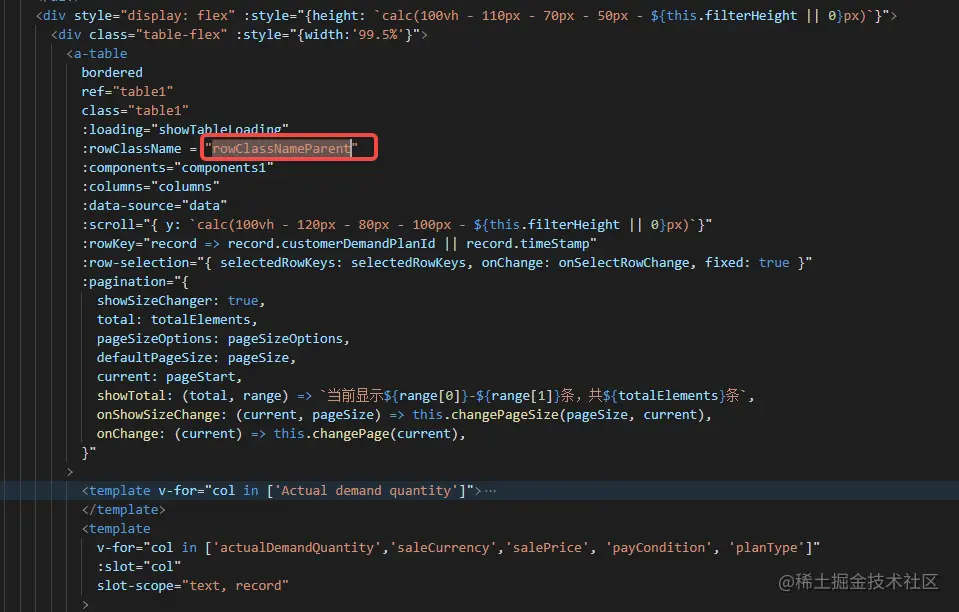Click the v-for actualDemandQuantity array line

point(458,547)
